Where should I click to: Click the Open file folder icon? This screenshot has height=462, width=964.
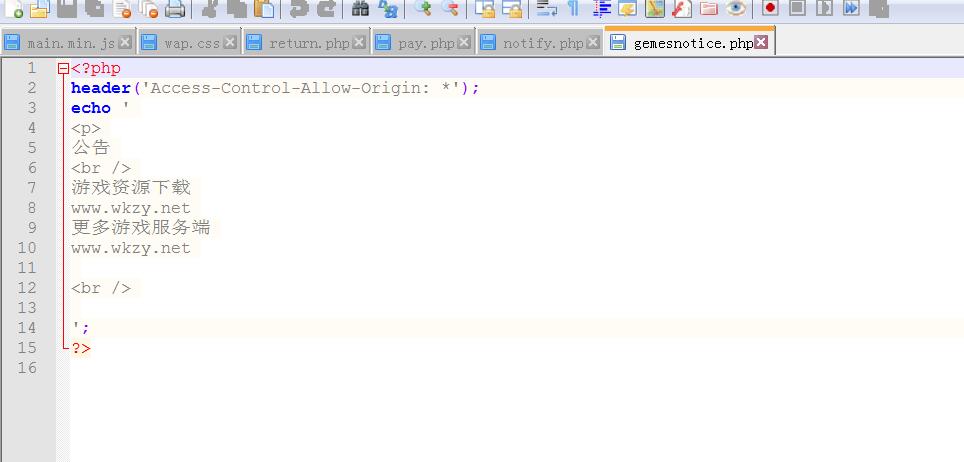(x=40, y=9)
